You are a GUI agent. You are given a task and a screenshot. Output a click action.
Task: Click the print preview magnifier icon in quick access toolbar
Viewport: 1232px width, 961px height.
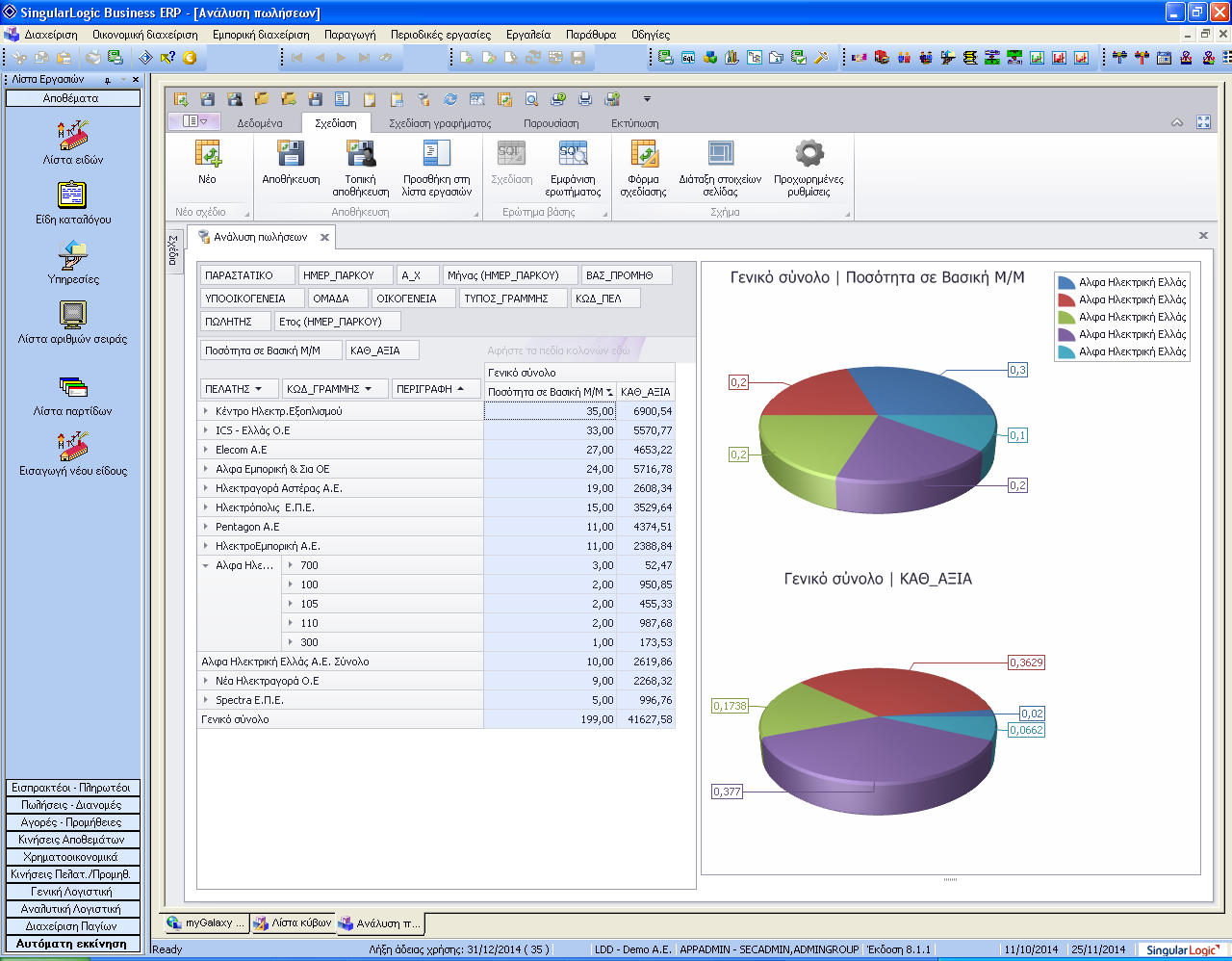point(531,99)
